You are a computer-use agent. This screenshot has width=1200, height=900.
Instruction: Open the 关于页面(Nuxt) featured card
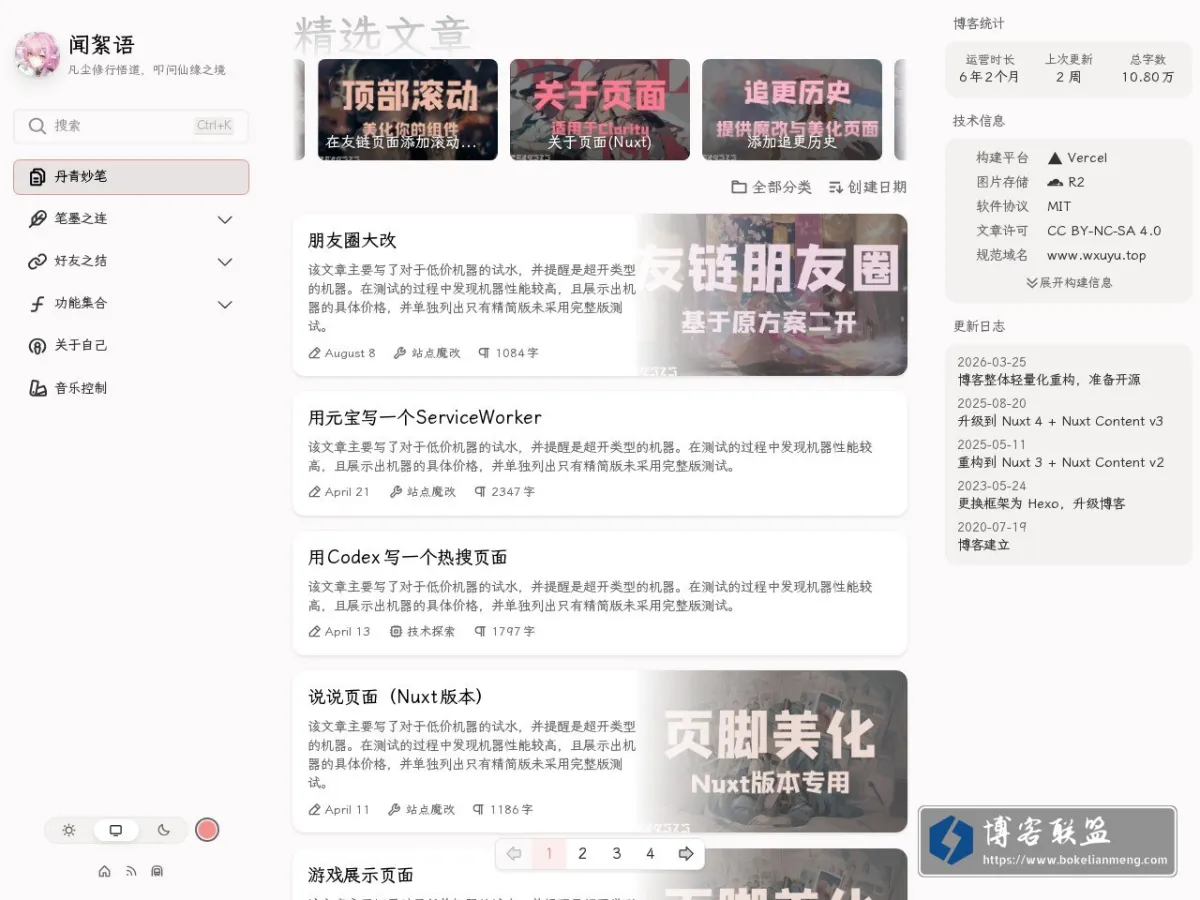pyautogui.click(x=600, y=109)
